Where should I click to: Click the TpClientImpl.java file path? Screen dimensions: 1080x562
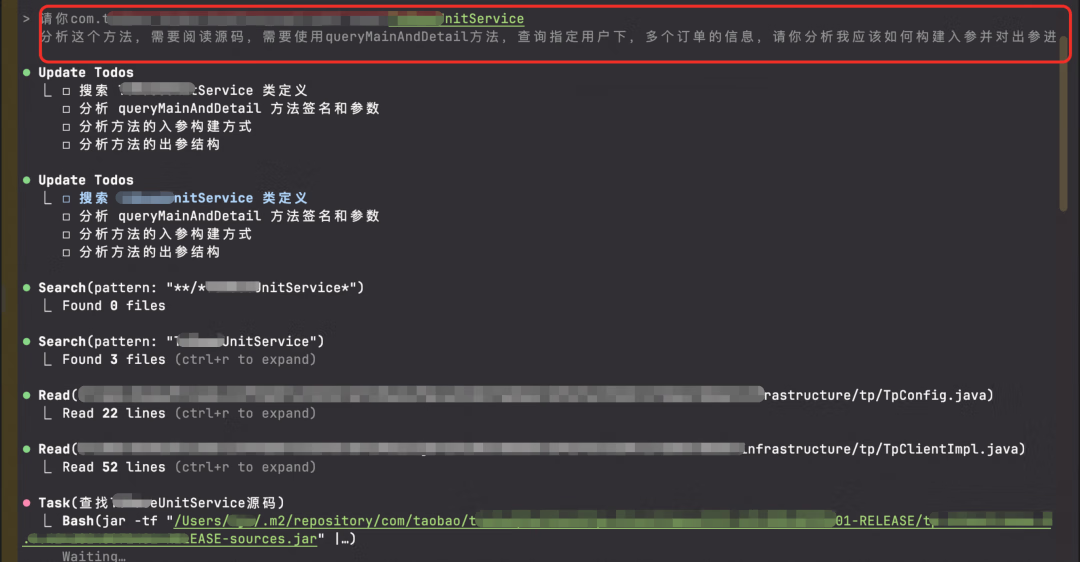pyautogui.click(x=880, y=449)
